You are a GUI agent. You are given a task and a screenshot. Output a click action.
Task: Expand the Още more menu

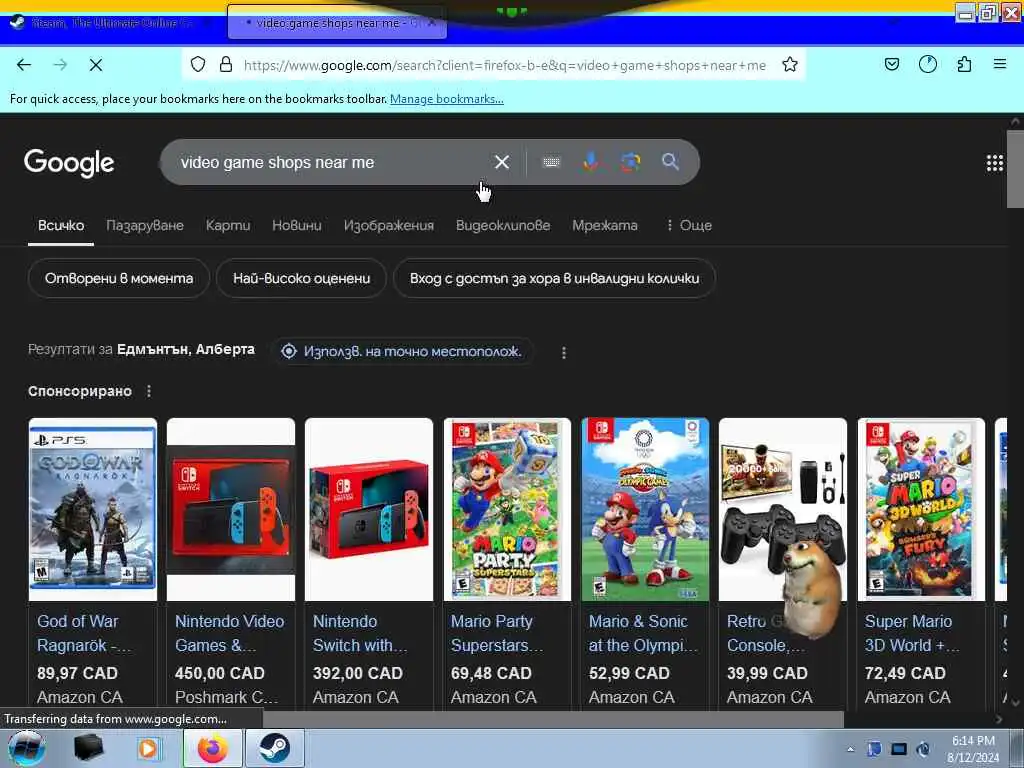689,225
